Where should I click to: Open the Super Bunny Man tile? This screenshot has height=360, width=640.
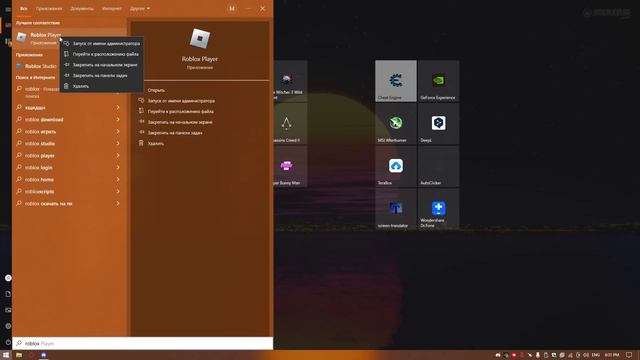coord(290,166)
